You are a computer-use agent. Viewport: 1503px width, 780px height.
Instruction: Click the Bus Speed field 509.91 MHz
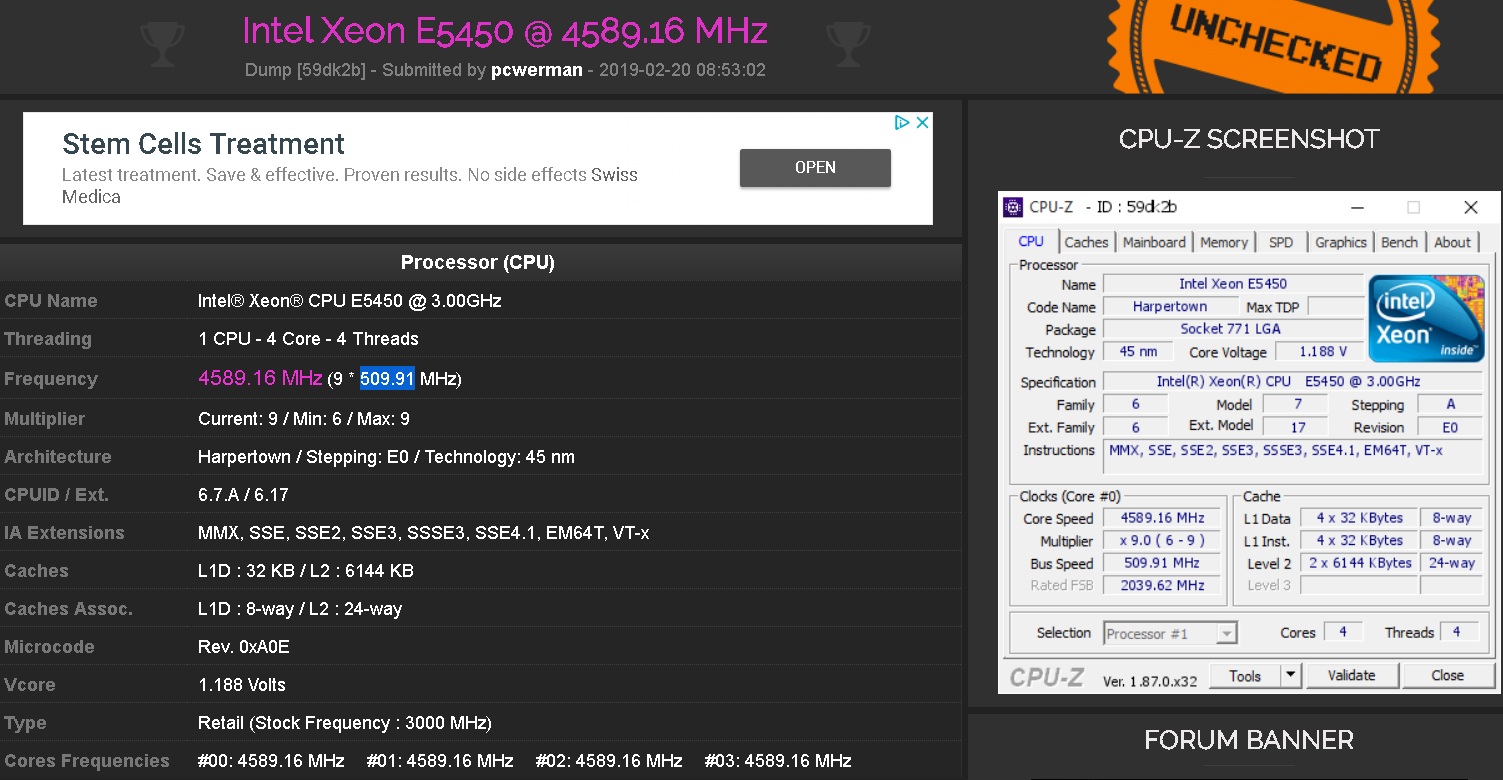(1162, 563)
